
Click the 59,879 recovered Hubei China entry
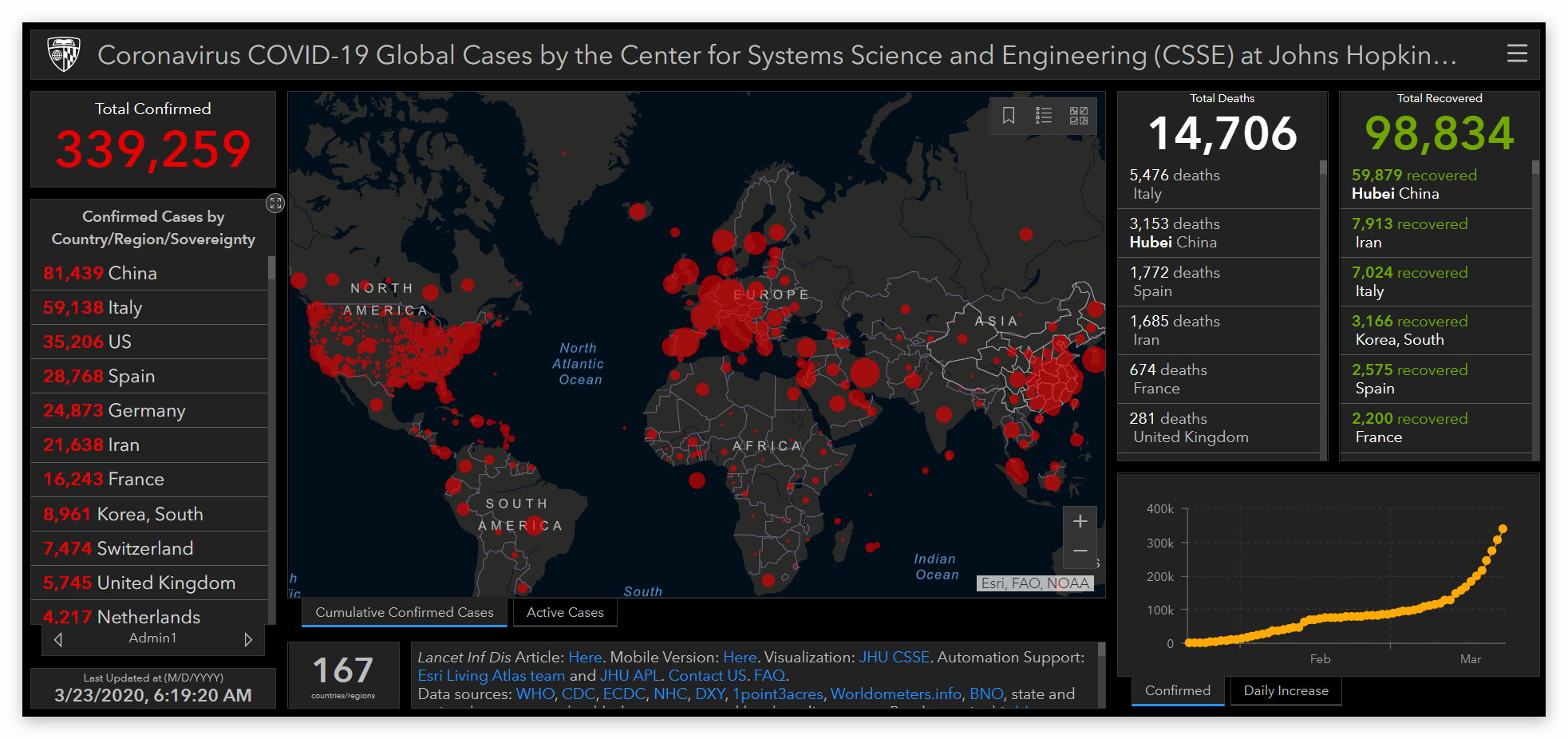[x=1436, y=184]
